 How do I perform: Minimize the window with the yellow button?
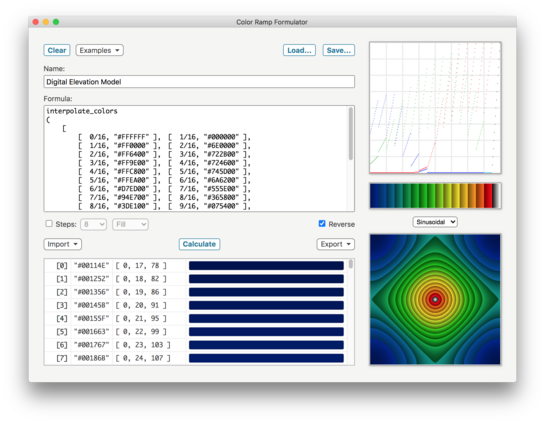pos(46,22)
